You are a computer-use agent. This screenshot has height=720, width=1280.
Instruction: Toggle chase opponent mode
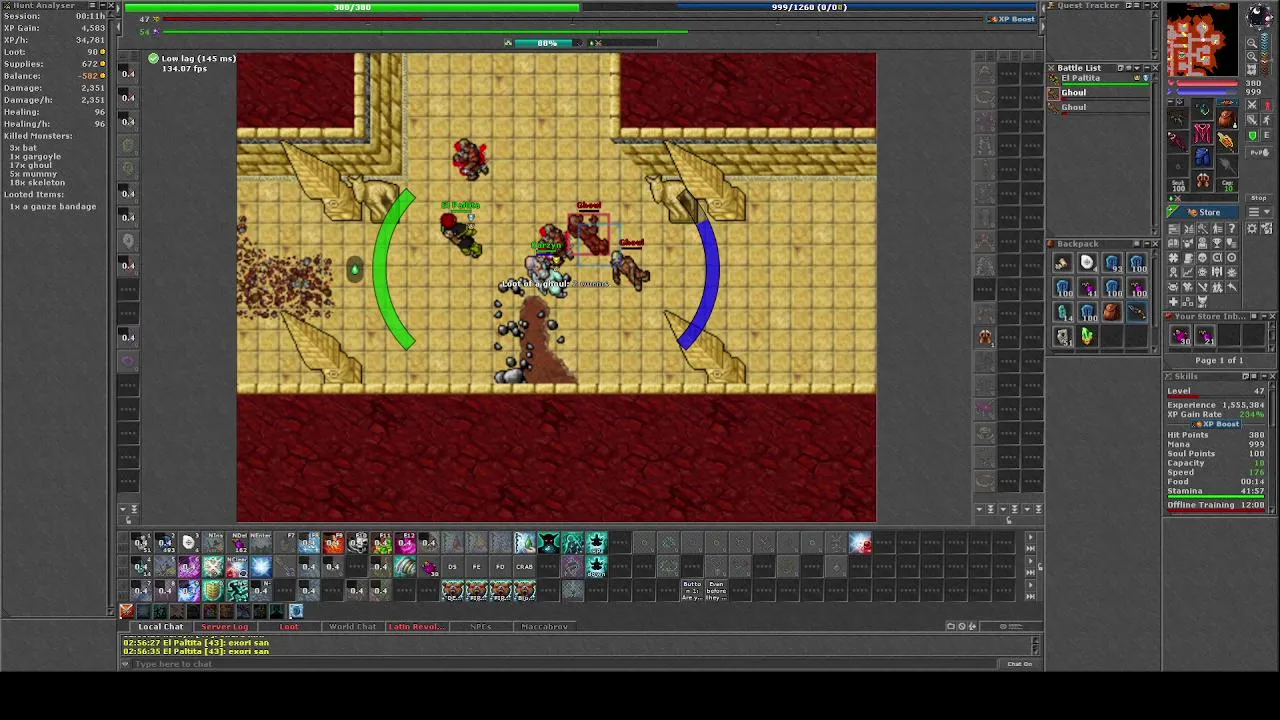1267,120
